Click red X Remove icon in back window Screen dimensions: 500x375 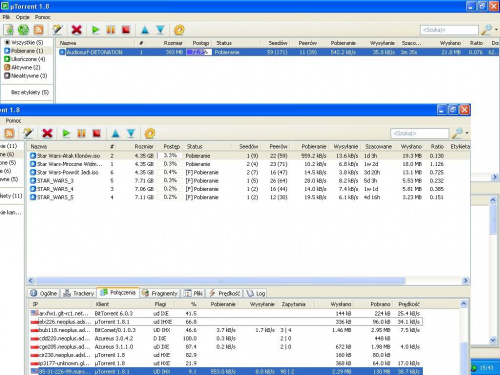pos(76,30)
